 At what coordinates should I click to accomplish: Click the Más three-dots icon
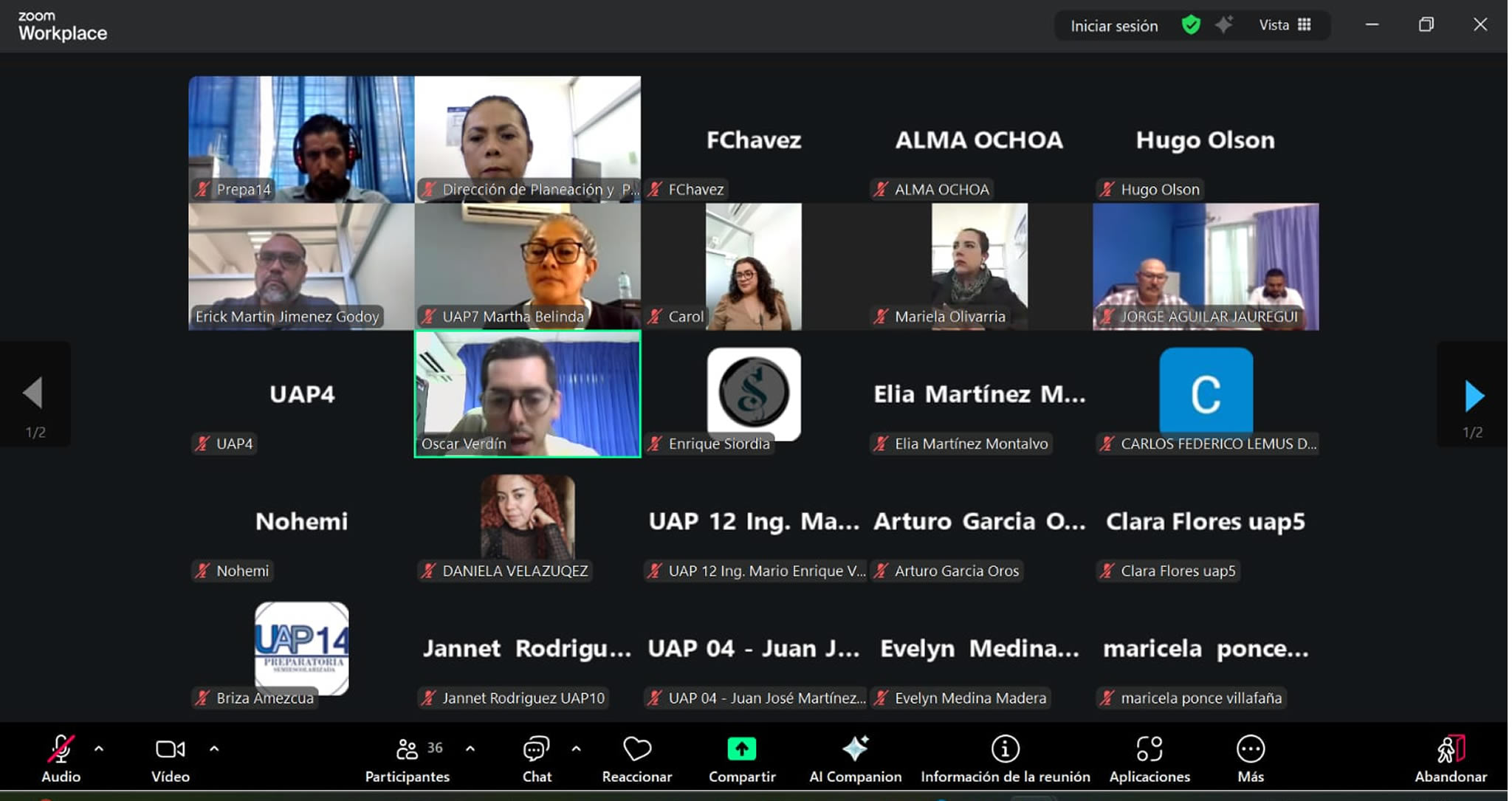tap(1250, 750)
